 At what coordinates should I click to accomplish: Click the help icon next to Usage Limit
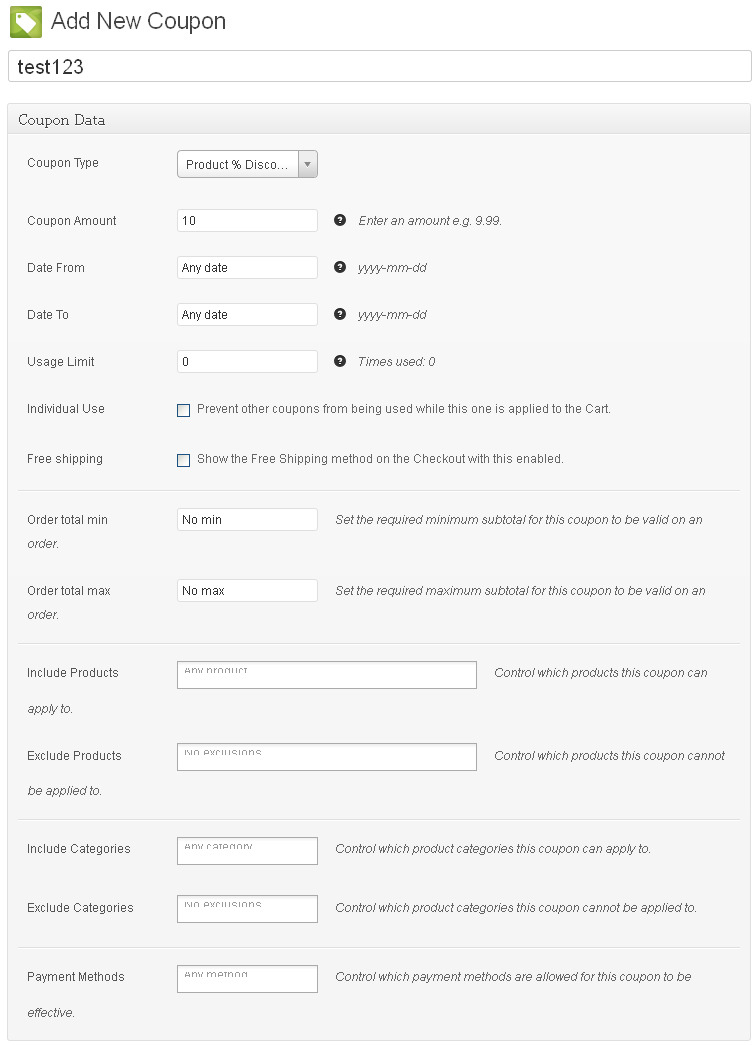[x=340, y=361]
